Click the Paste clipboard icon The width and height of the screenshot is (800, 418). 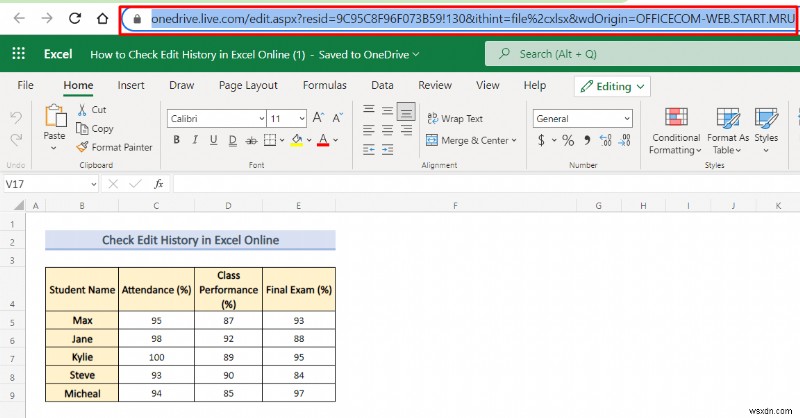55,115
